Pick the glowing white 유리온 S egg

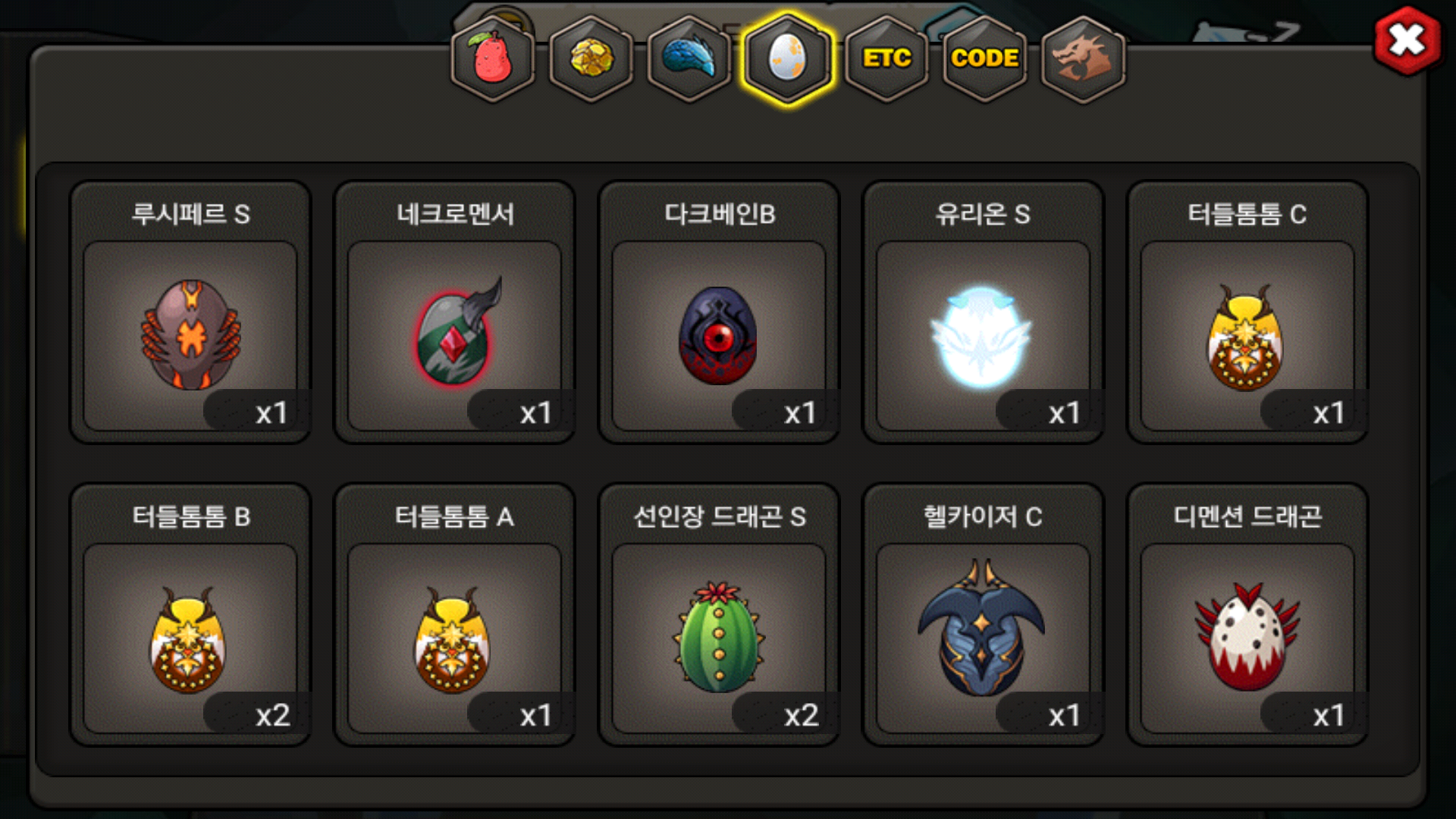click(983, 312)
